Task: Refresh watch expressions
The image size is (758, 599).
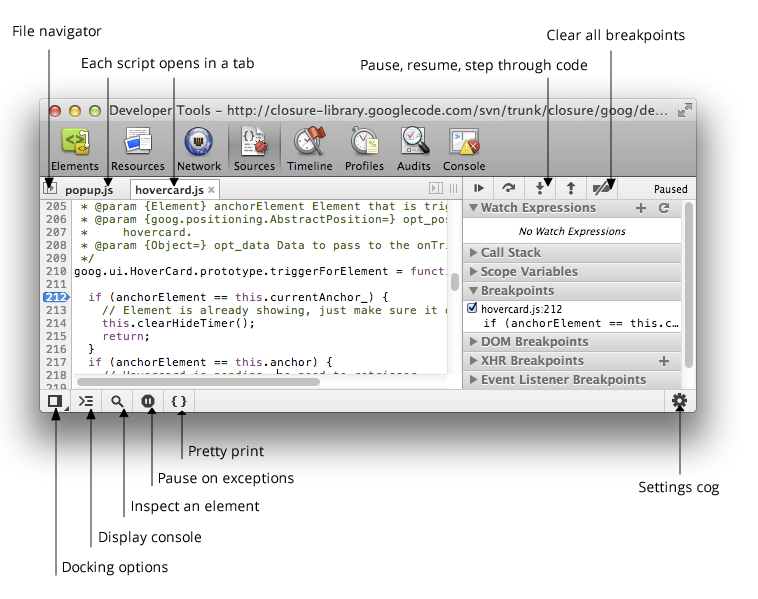Action: click(664, 208)
